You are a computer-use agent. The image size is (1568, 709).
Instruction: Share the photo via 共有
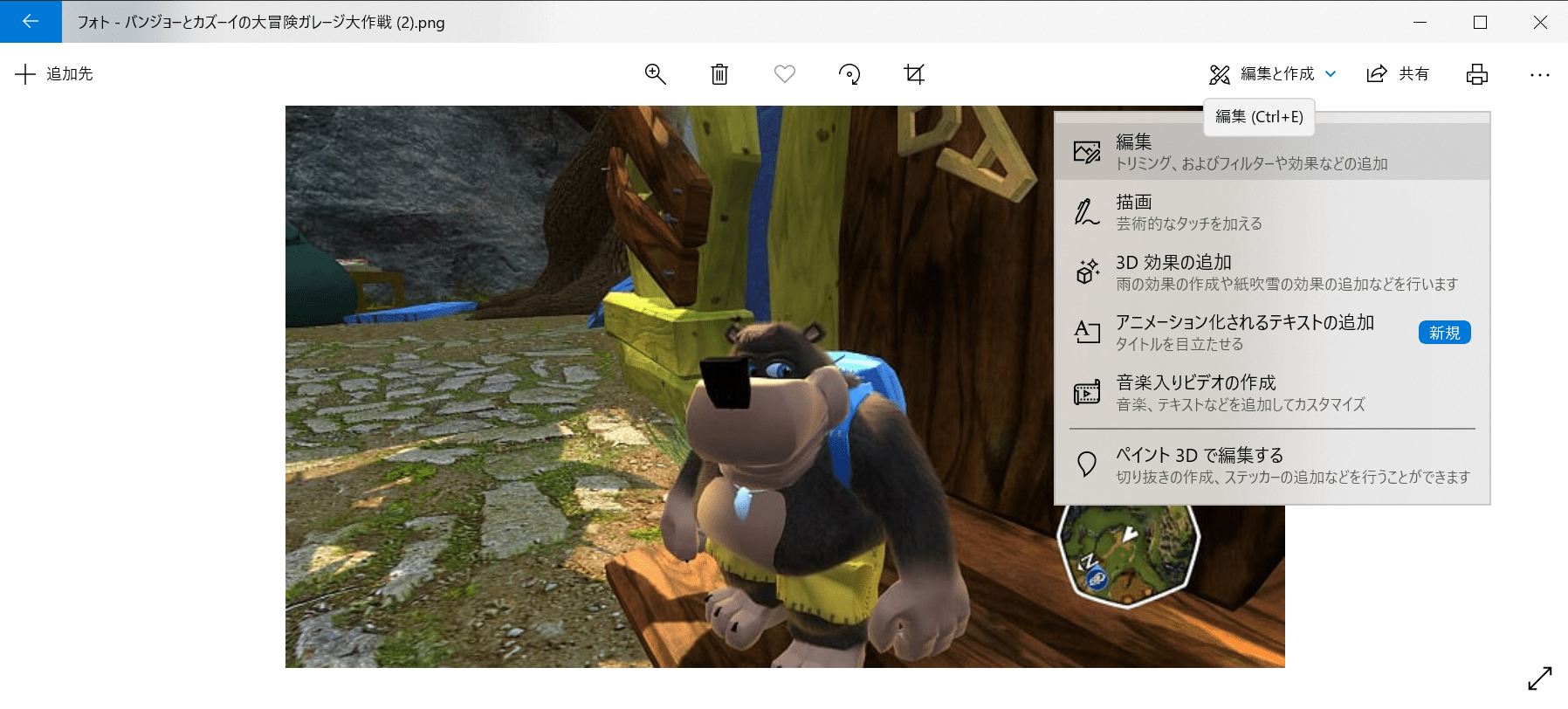coord(1398,74)
